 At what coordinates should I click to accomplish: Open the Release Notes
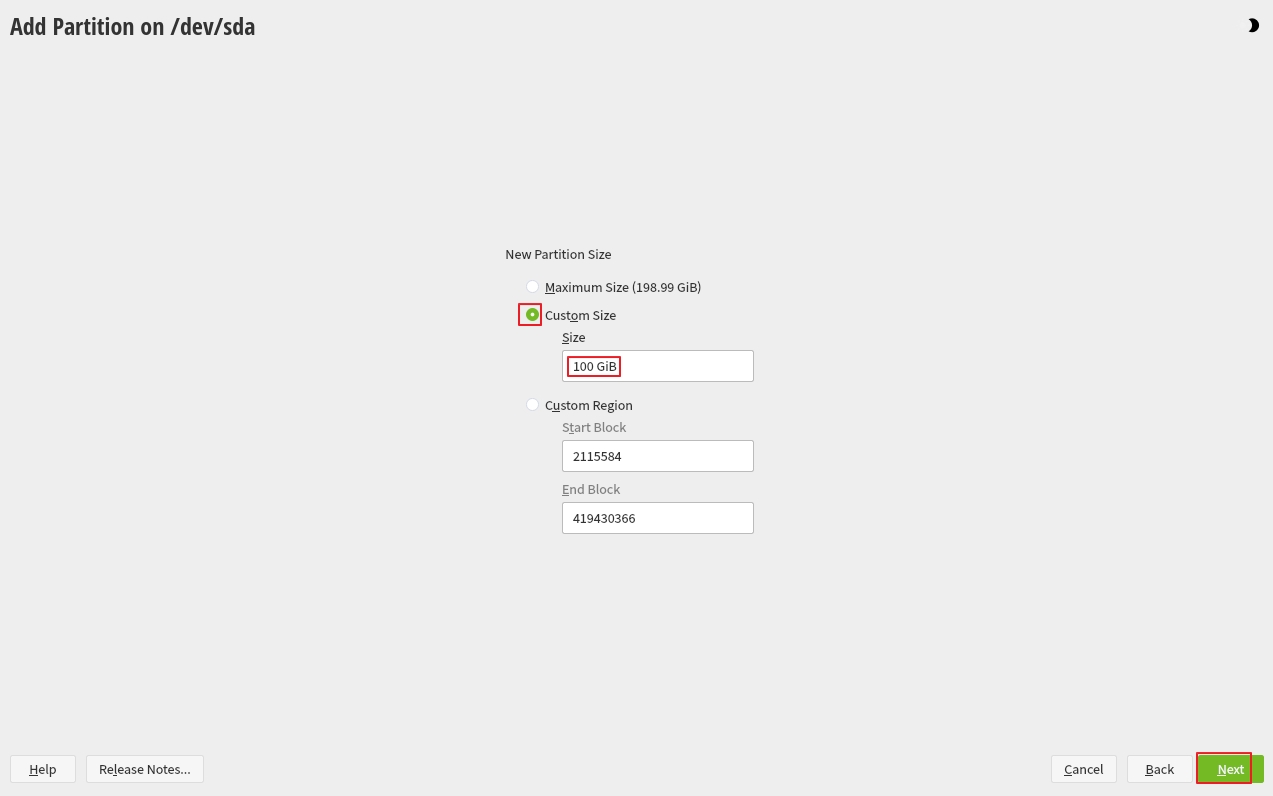[x=145, y=769]
